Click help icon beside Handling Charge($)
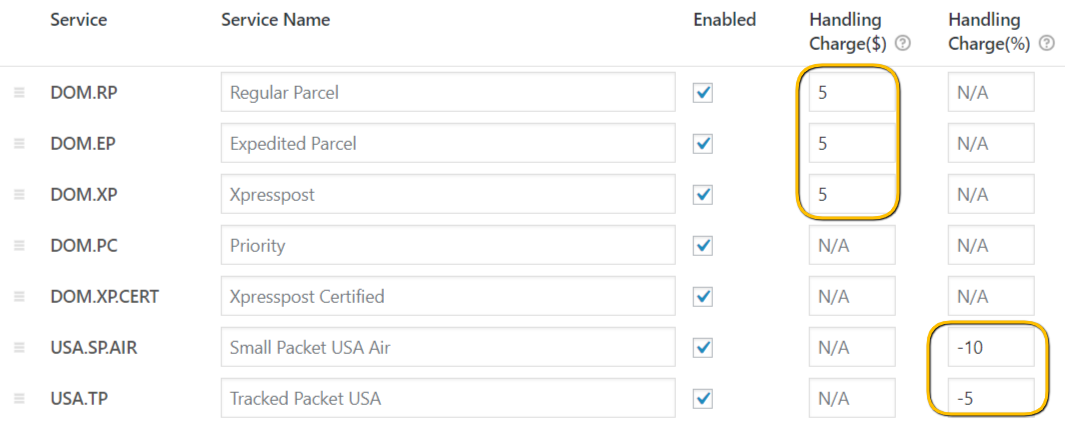This screenshot has height=423, width=1065. click(902, 43)
